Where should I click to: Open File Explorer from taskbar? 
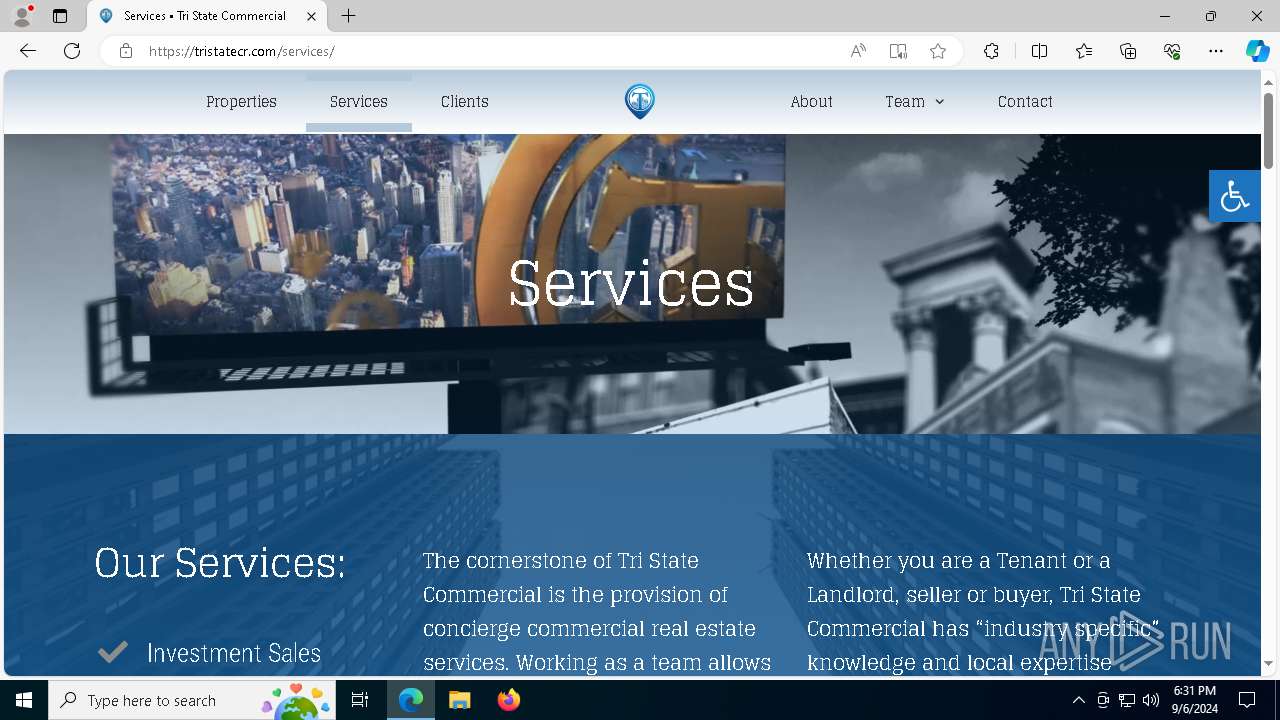pos(459,700)
